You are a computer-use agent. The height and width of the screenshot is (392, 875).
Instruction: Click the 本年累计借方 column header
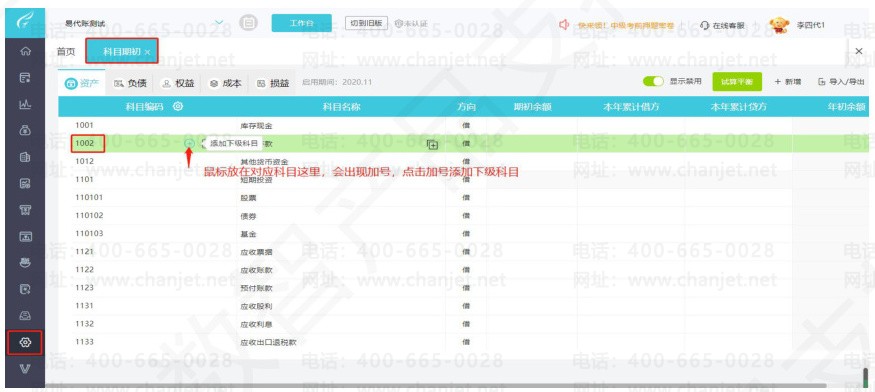[x=631, y=106]
